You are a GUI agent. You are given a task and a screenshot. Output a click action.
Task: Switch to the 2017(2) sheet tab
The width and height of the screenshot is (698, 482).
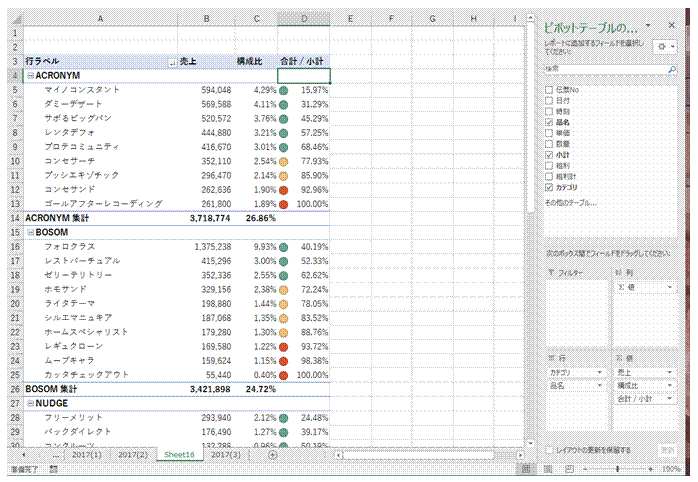point(133,454)
